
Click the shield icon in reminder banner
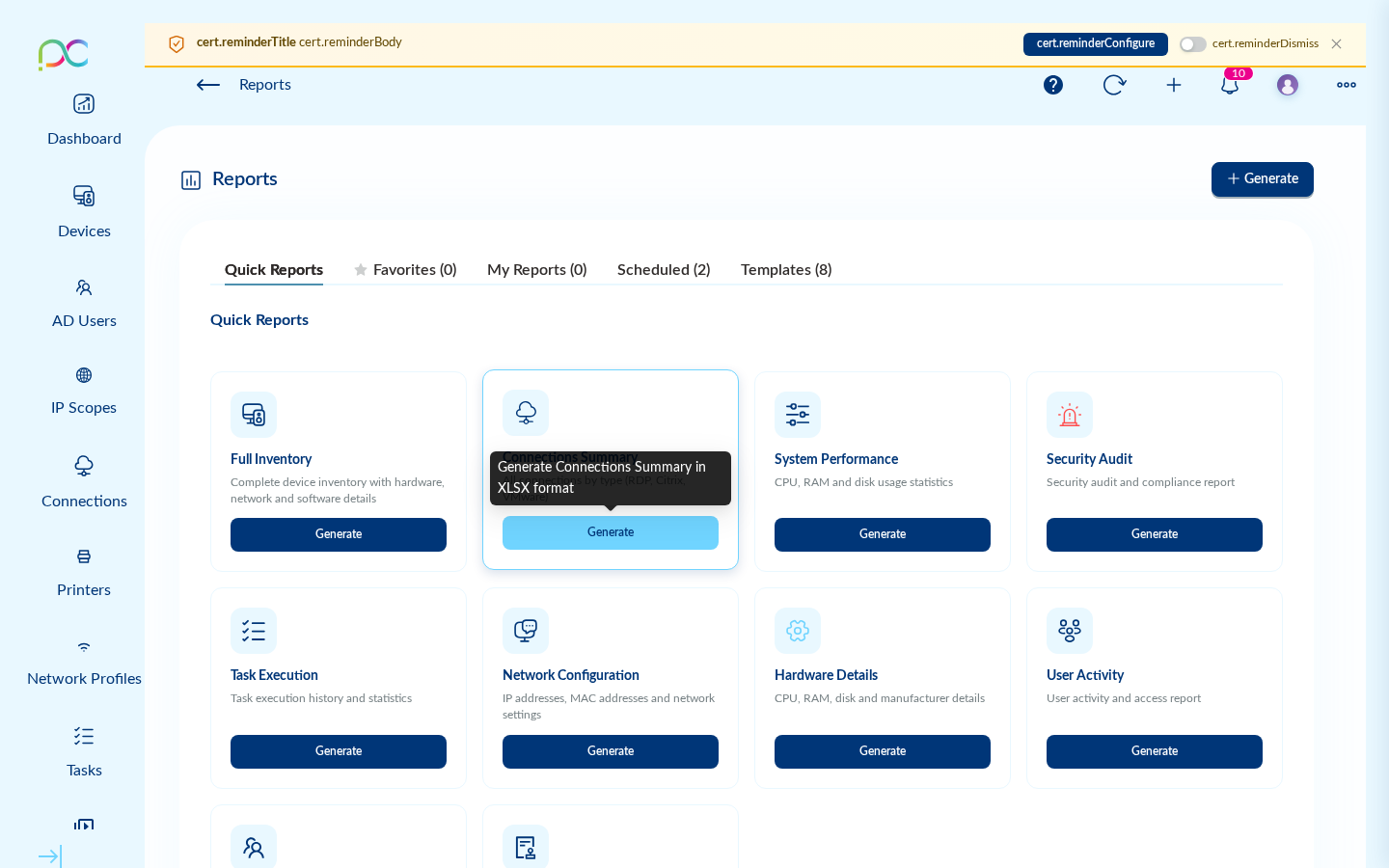(177, 44)
